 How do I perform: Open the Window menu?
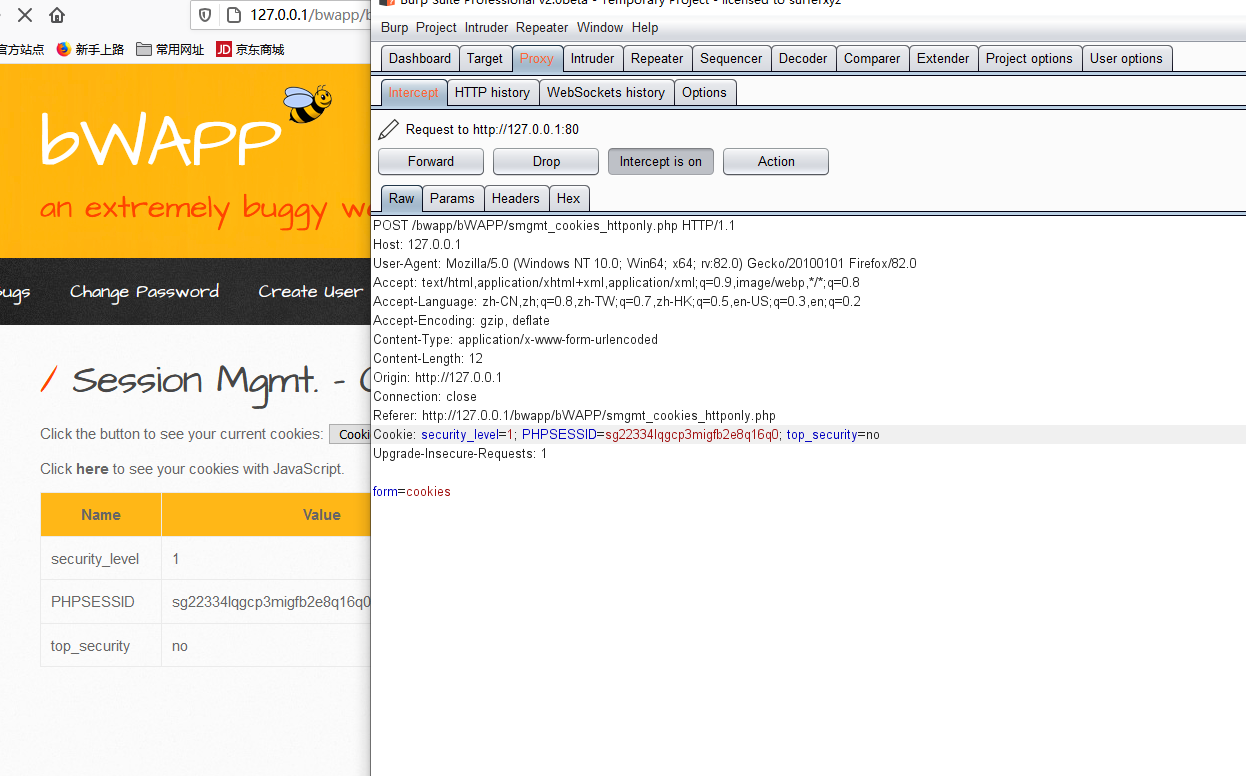[x=600, y=27]
